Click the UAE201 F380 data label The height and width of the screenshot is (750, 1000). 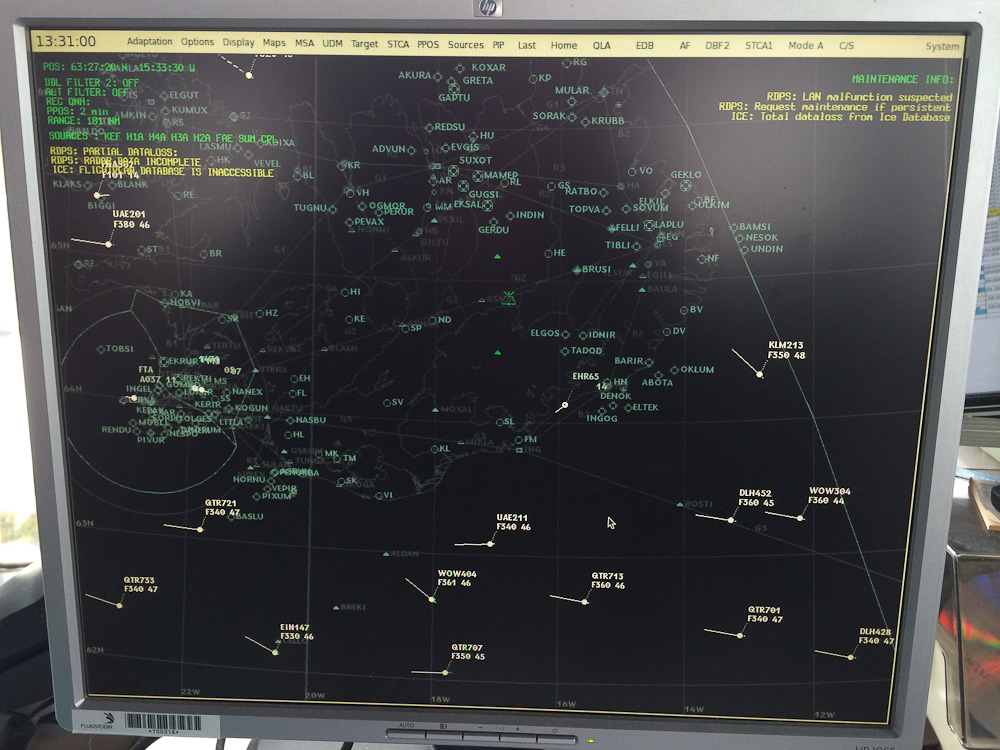click(x=131, y=220)
